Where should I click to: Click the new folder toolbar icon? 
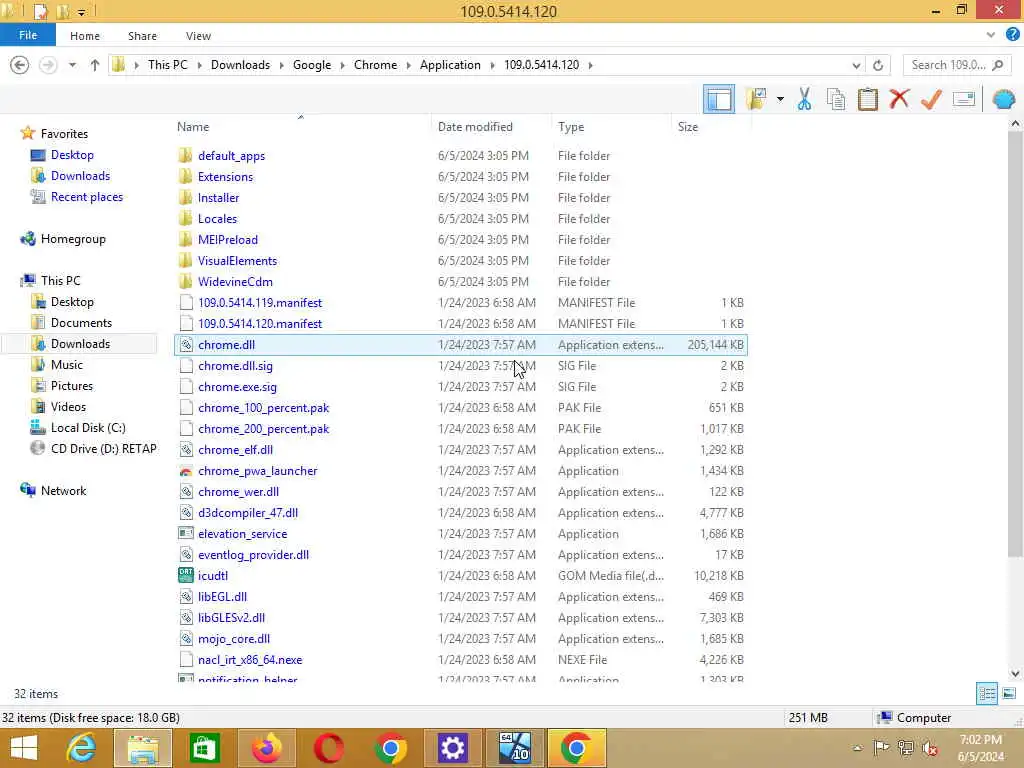pos(756,99)
